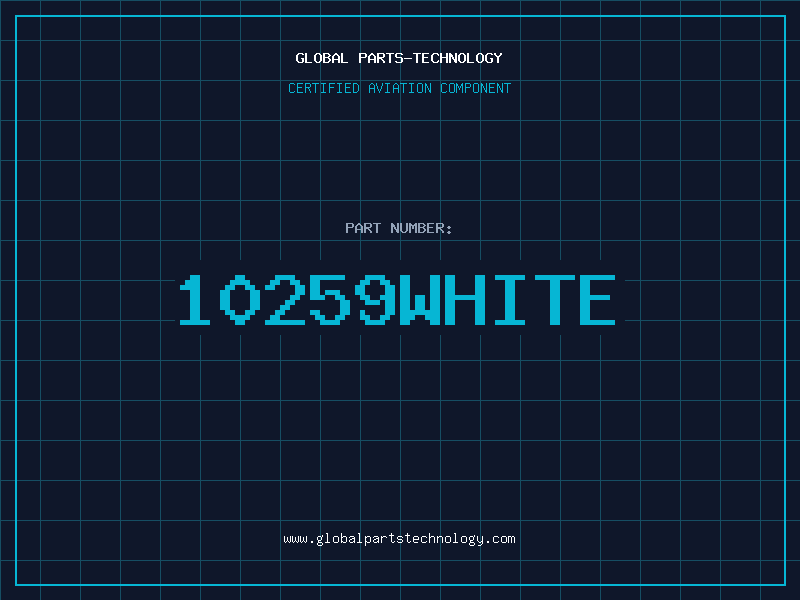Click the PART NUMBER: label
800x600 pixels.
[x=399, y=228]
